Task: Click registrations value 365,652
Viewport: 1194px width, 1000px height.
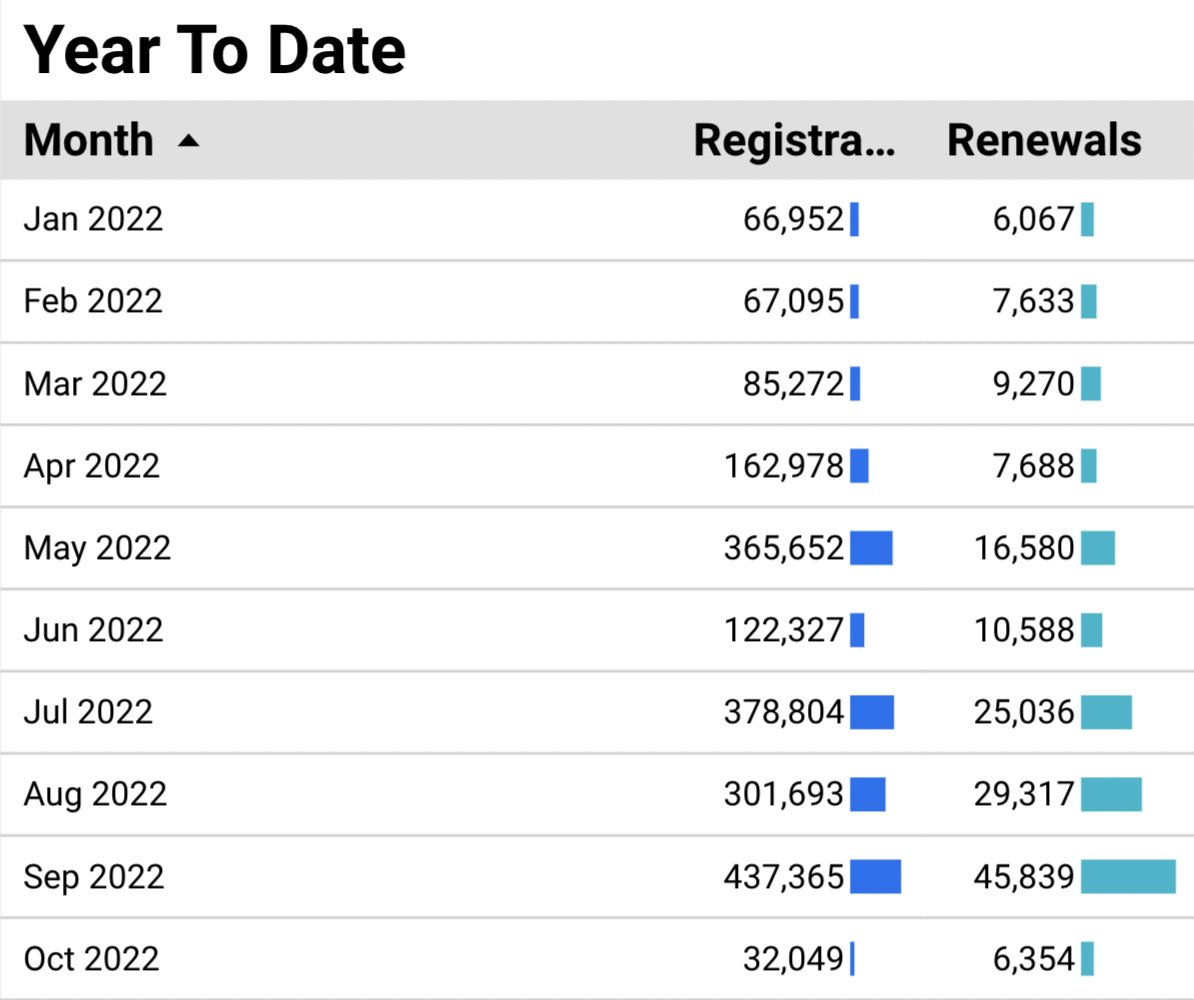Action: point(784,548)
